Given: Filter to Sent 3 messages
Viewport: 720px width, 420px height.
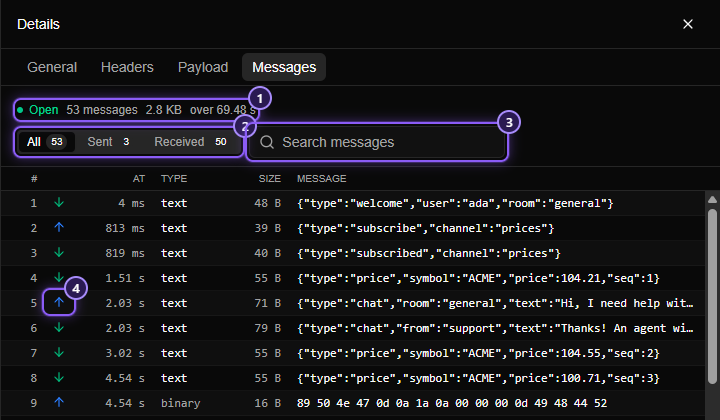Looking at the screenshot, I should [x=108, y=142].
